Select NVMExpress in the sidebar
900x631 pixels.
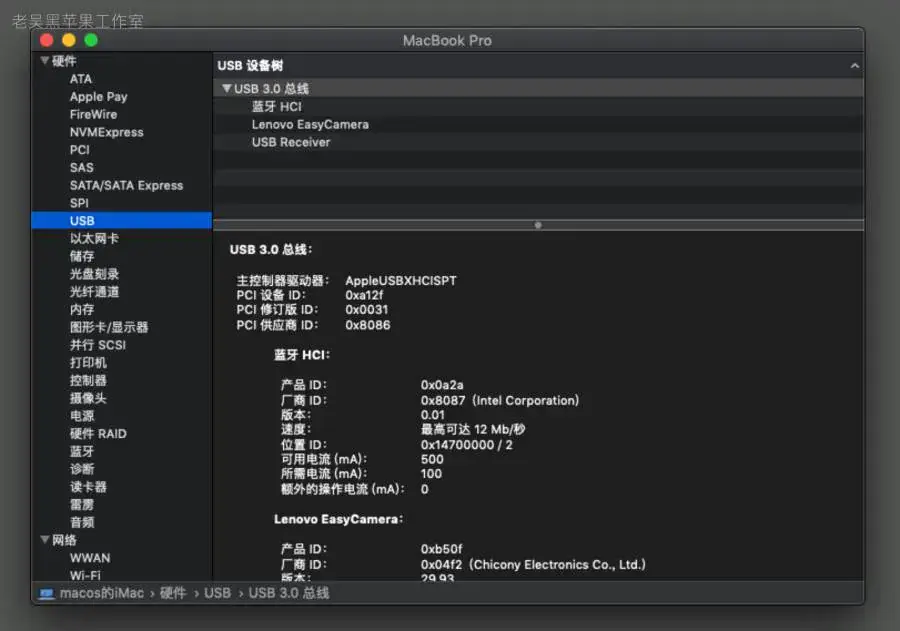pos(107,132)
